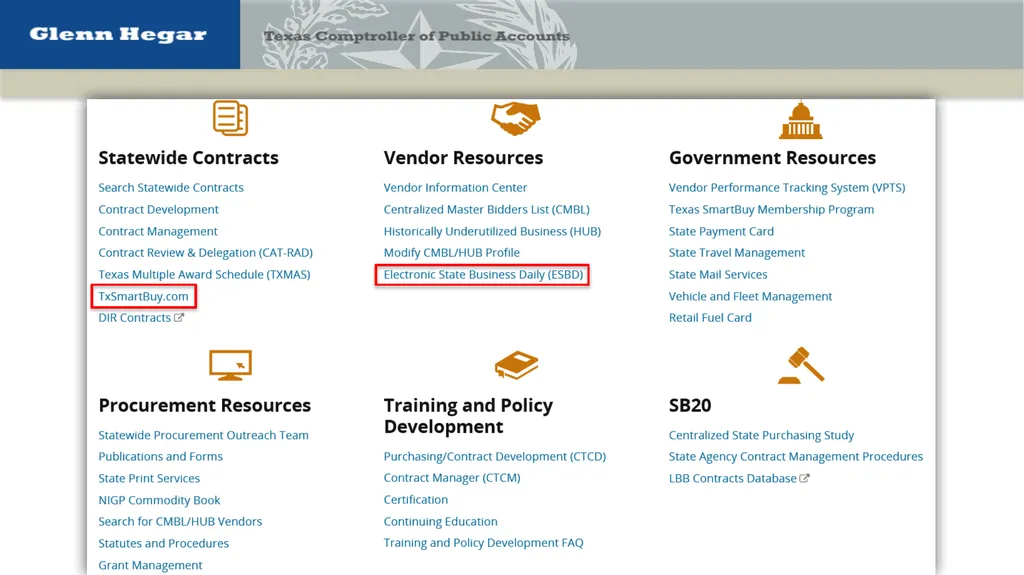The width and height of the screenshot is (1024, 575).
Task: Visit the TxSmartBuy.com link
Action: click(144, 296)
